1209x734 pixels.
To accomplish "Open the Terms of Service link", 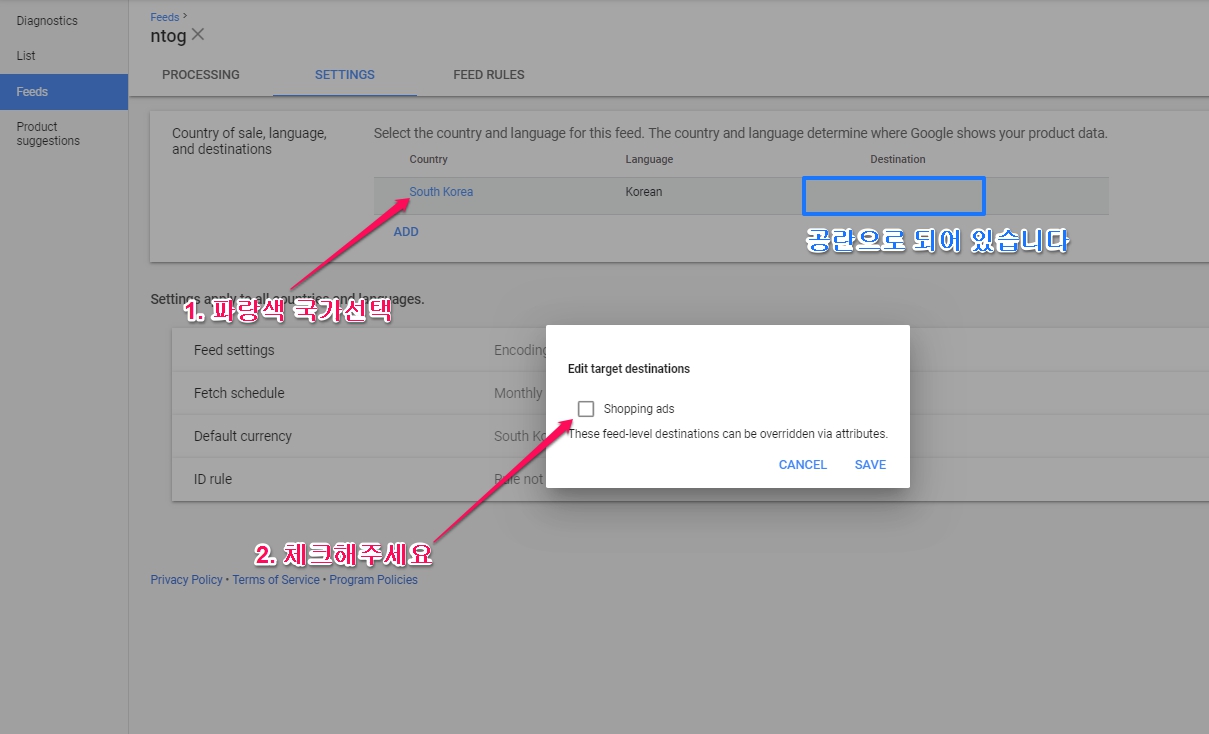I will click(276, 580).
